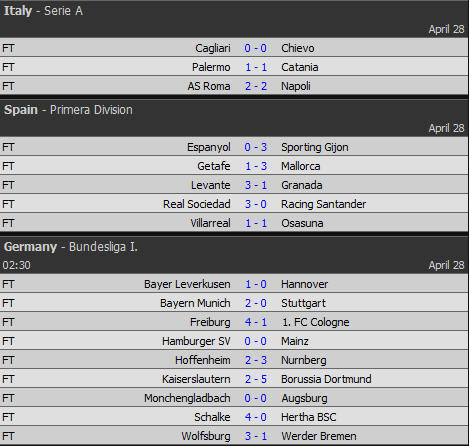
Task: Click the Bayern Munich 2 - 0 score
Action: point(256,303)
